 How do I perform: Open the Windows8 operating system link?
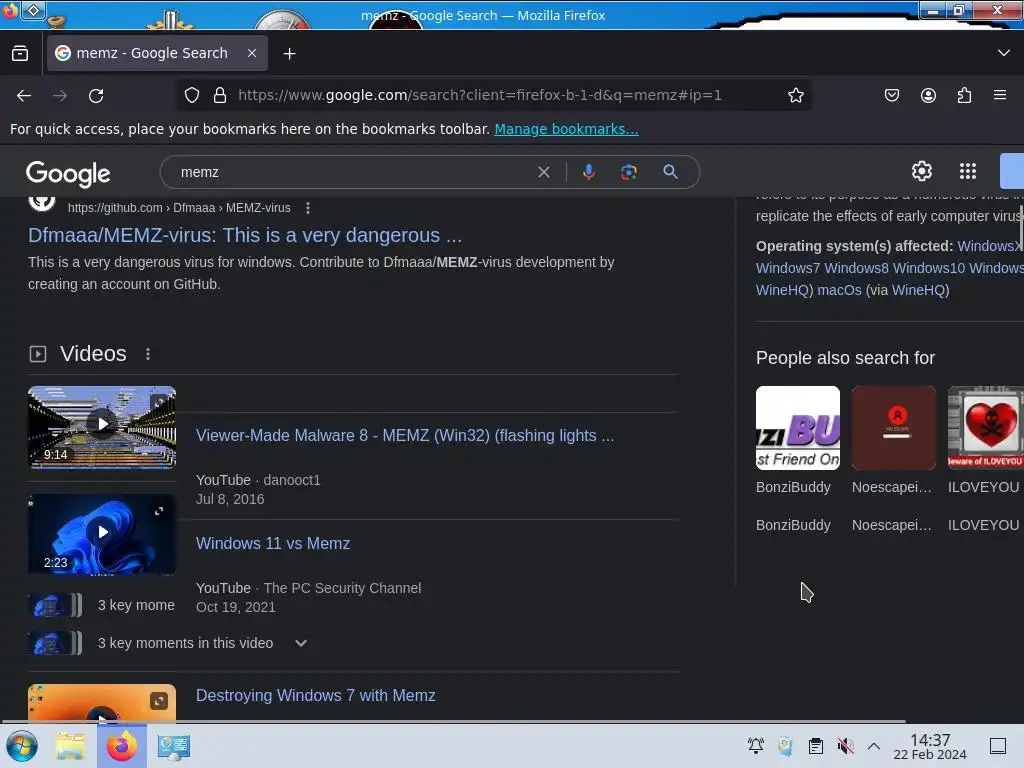856,268
